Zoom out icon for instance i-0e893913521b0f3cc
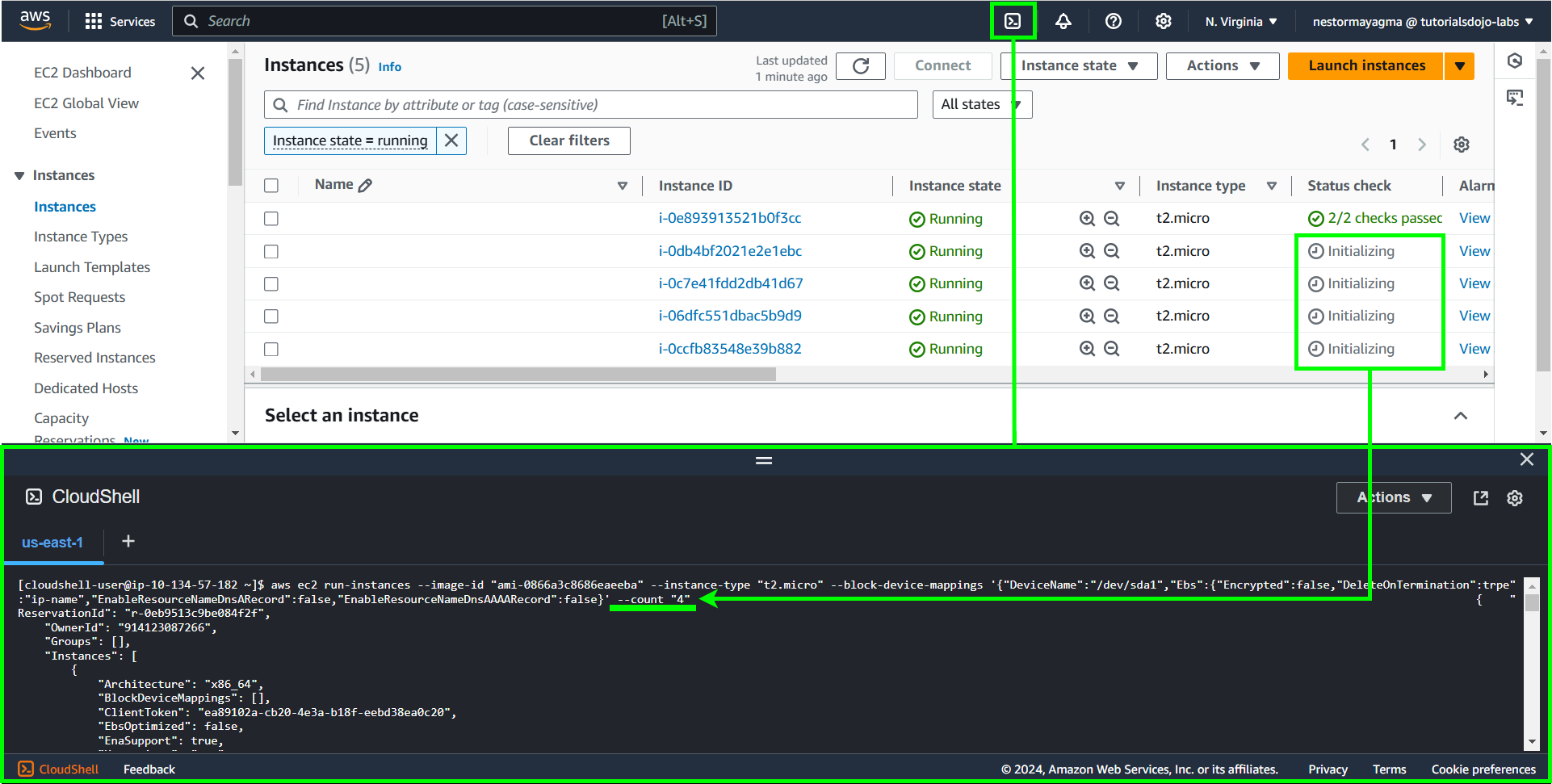The image size is (1552, 784). pyautogui.click(x=1112, y=219)
